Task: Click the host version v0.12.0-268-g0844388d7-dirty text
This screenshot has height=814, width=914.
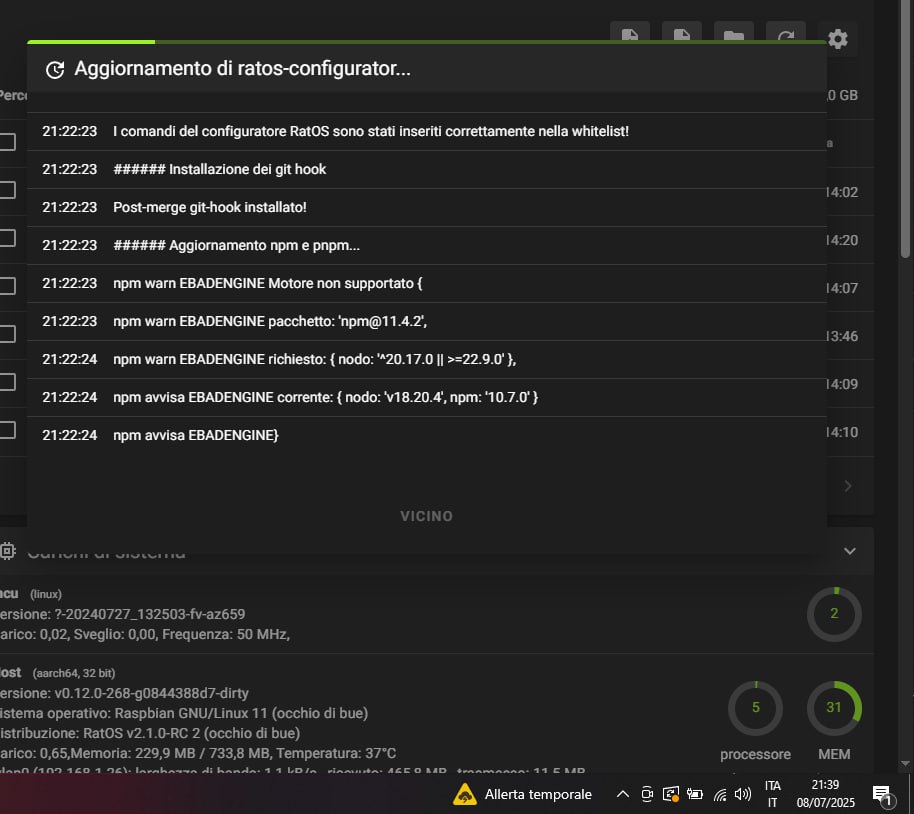Action: [x=124, y=693]
